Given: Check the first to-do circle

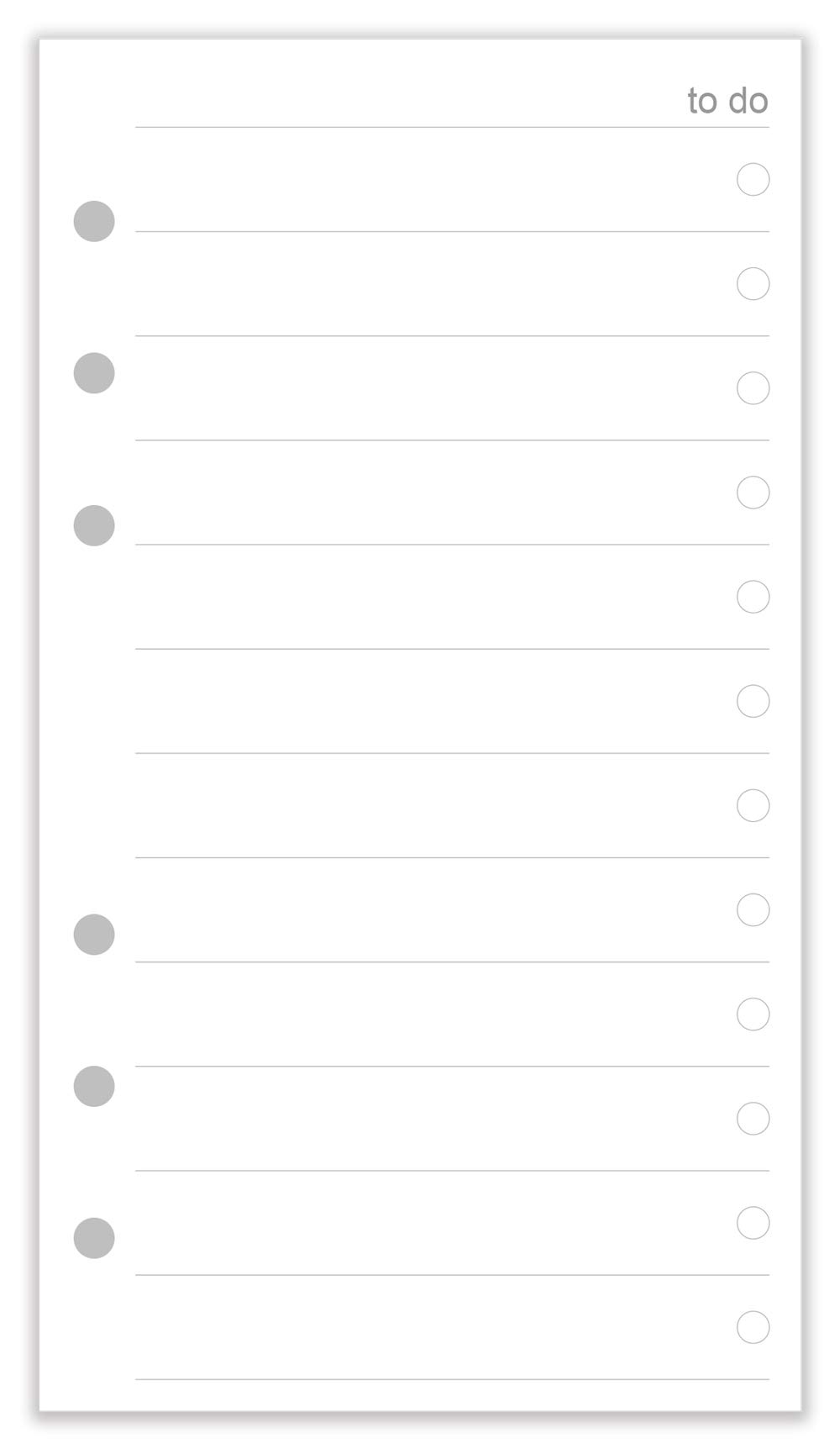Looking at the screenshot, I should tap(753, 179).
